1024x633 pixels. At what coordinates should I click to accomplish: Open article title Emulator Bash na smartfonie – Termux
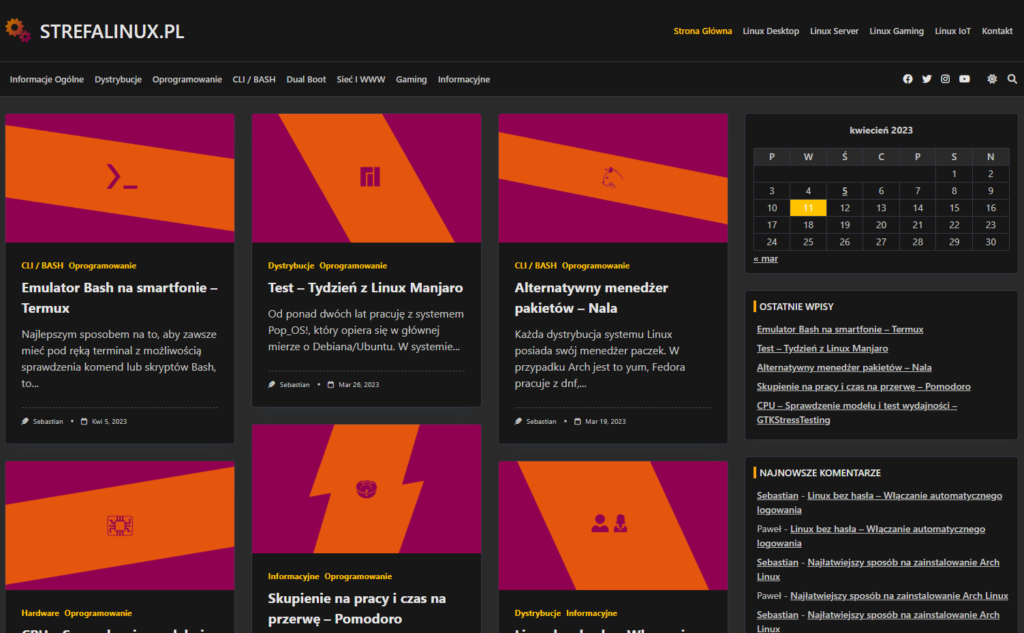(x=120, y=297)
